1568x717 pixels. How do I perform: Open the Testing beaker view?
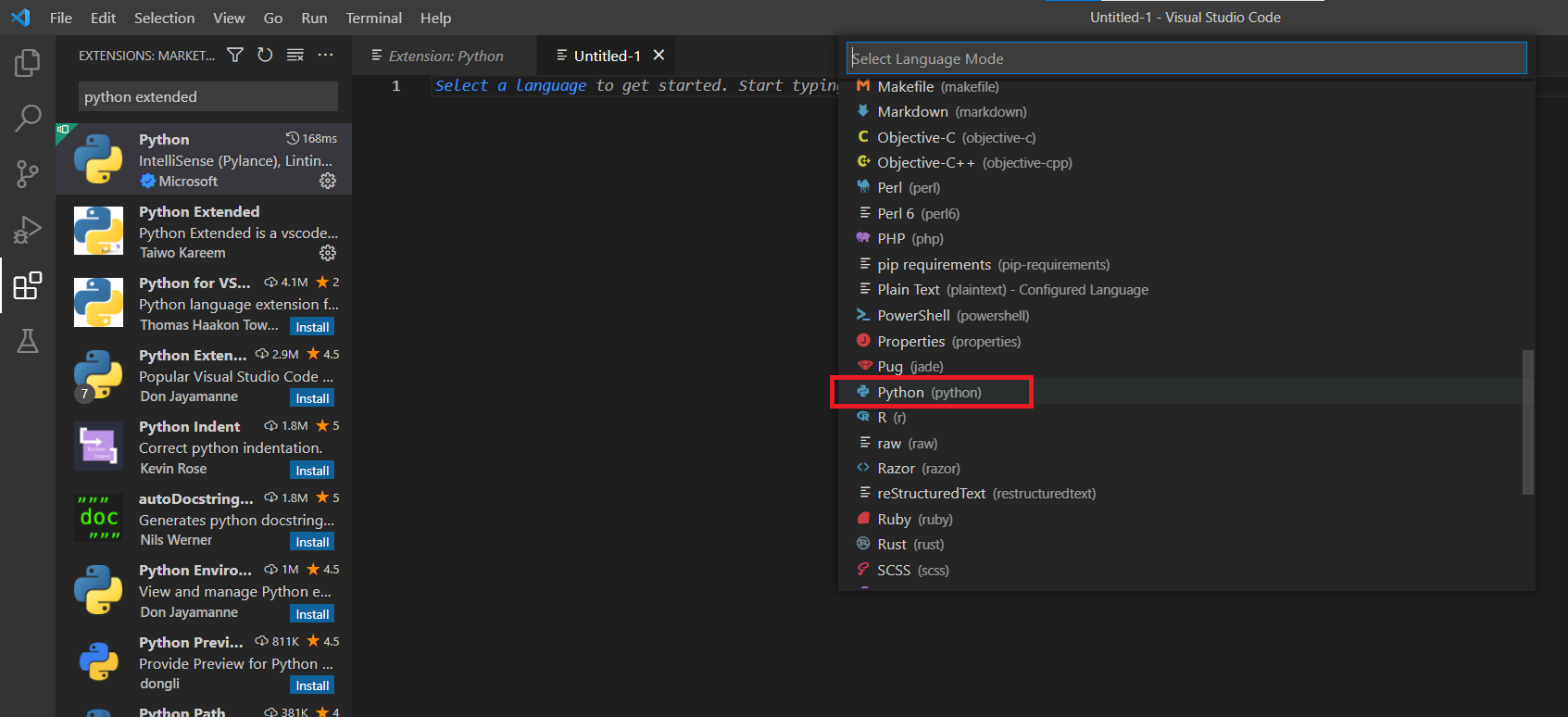pyautogui.click(x=28, y=341)
